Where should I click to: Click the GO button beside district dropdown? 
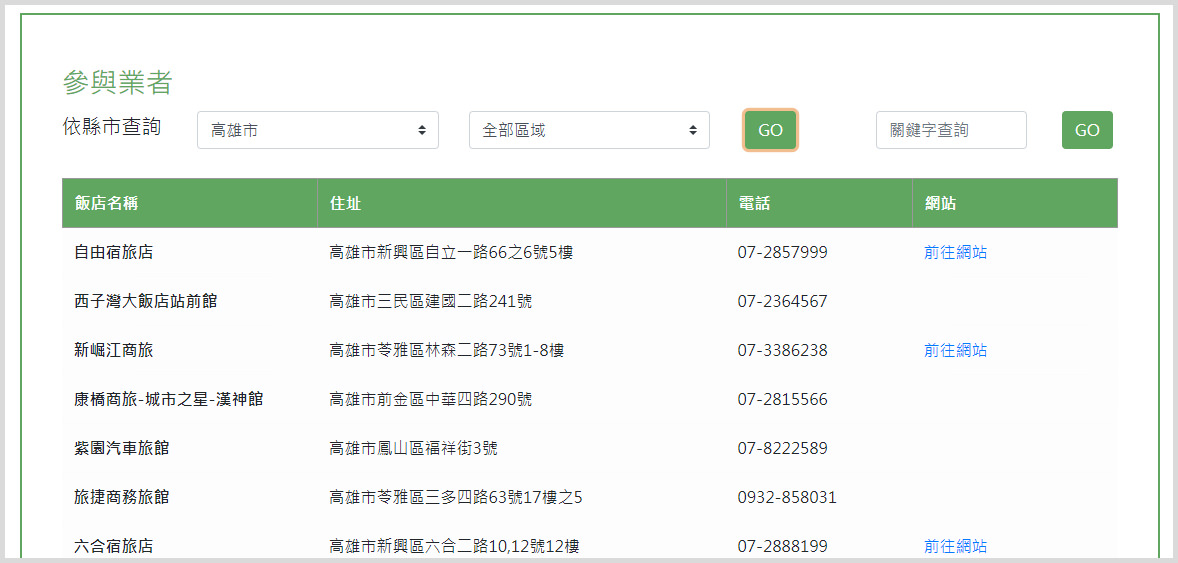[x=770, y=130]
